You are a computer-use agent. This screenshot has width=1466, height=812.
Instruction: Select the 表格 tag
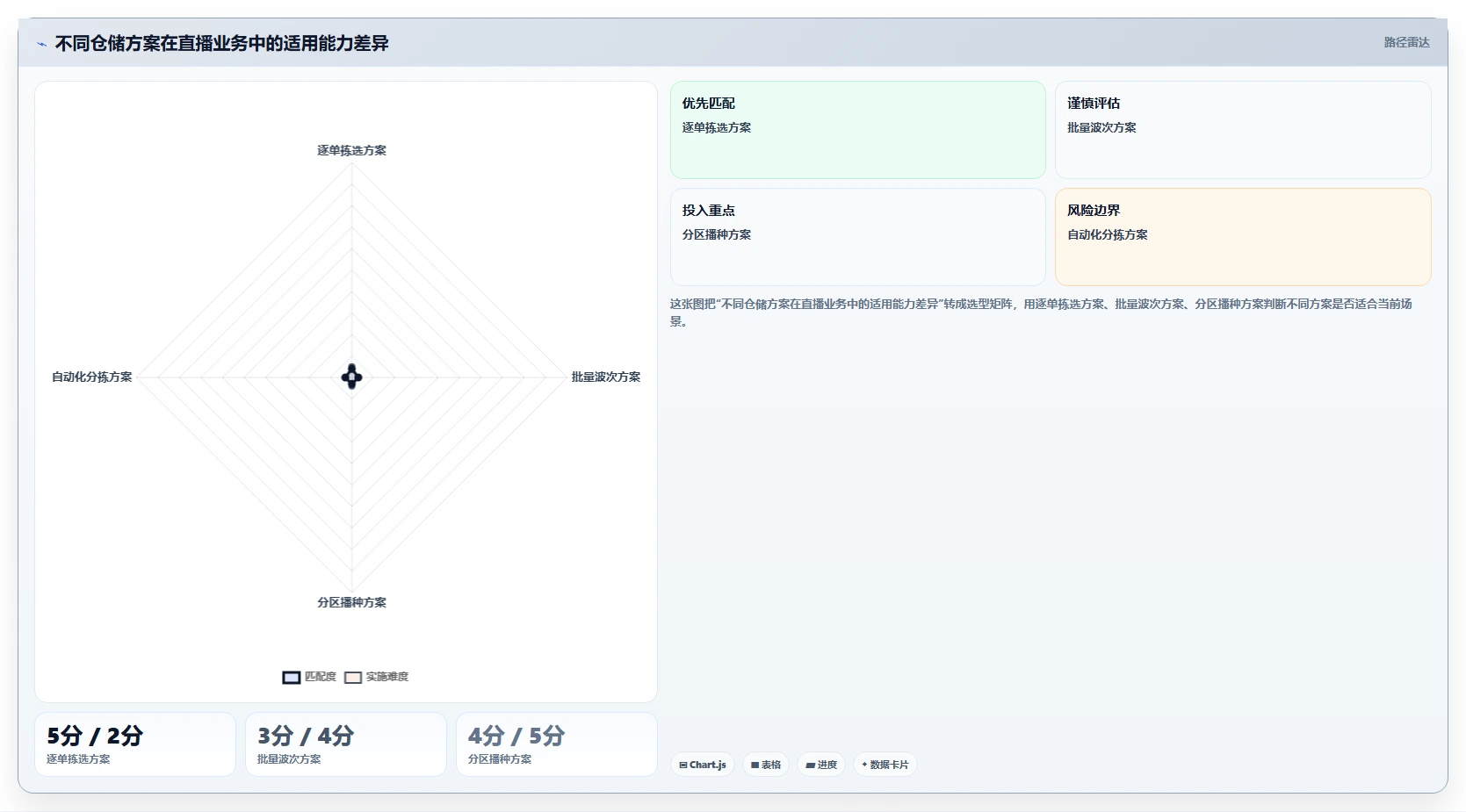pyautogui.click(x=766, y=765)
